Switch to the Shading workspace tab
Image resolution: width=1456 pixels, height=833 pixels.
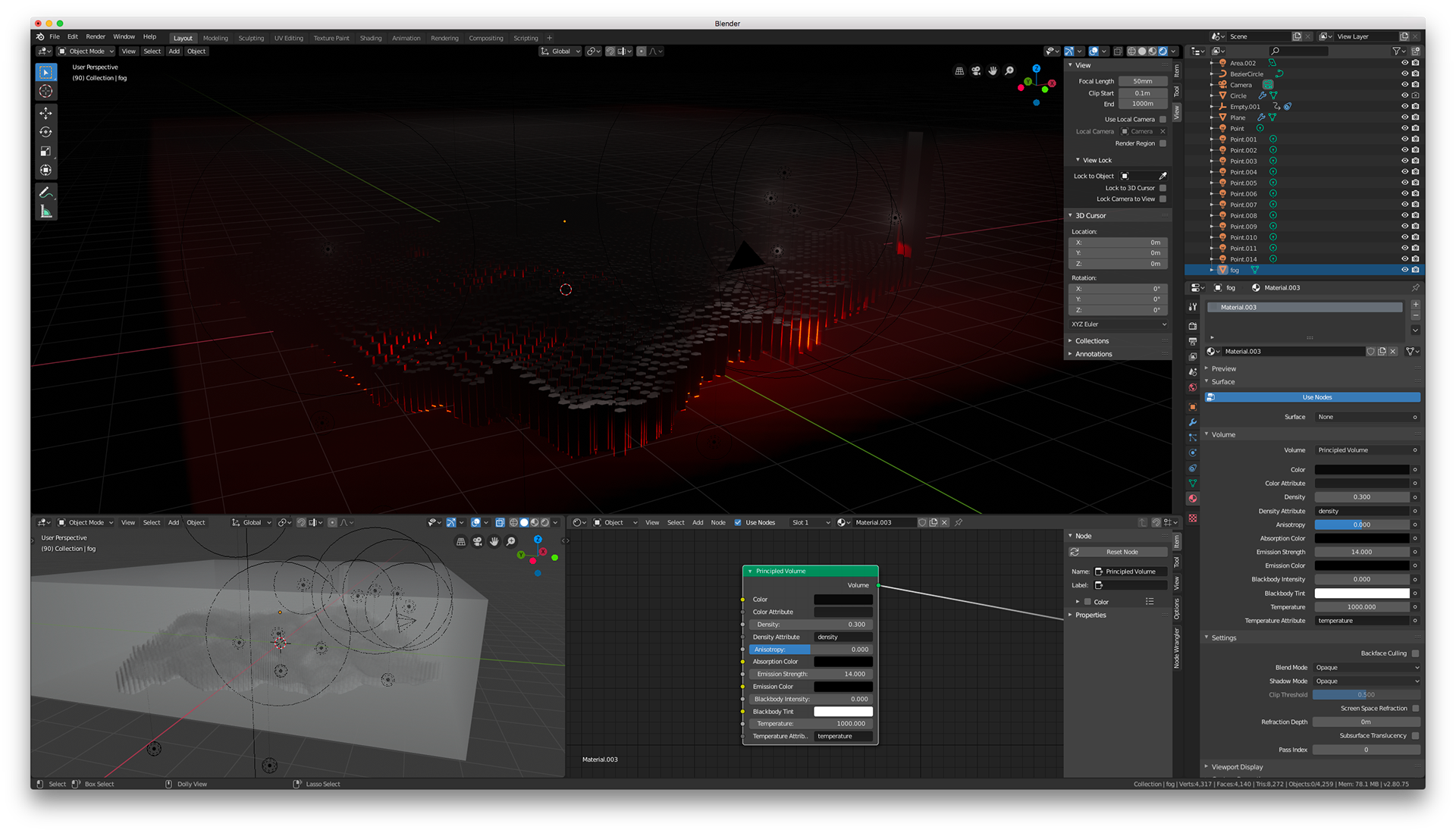pos(371,38)
